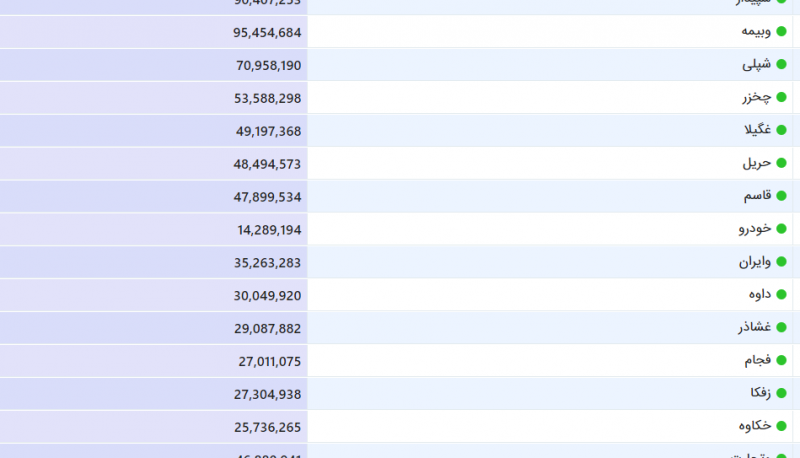Viewport: 800px width, 458px height.
Task: Open the قاسم symbol link
Action: (755, 196)
